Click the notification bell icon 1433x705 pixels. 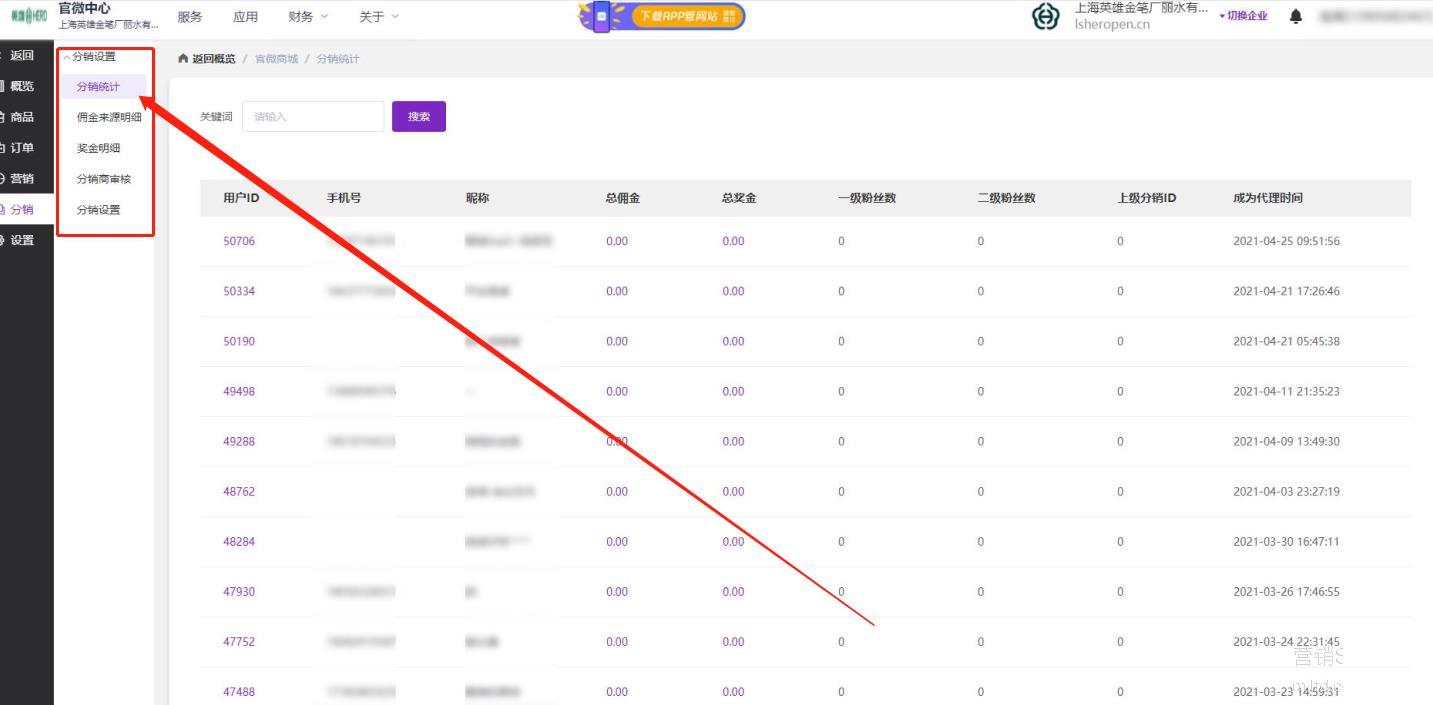[x=1296, y=16]
